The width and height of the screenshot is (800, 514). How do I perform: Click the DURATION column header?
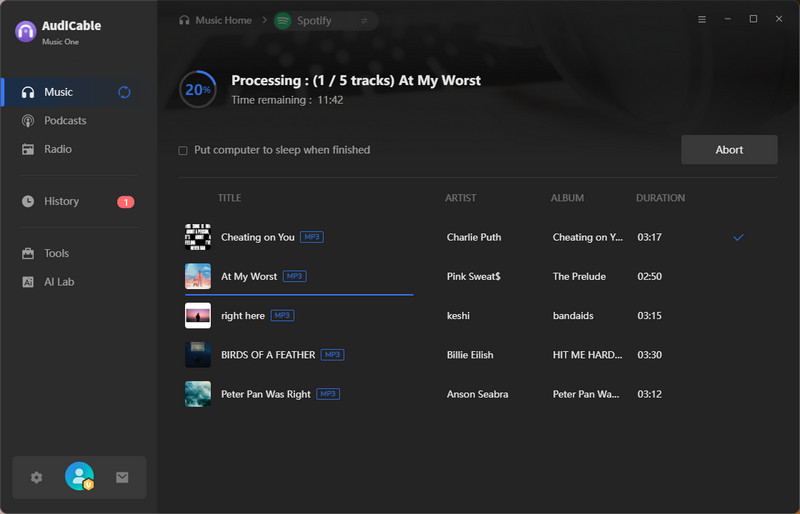[660, 198]
